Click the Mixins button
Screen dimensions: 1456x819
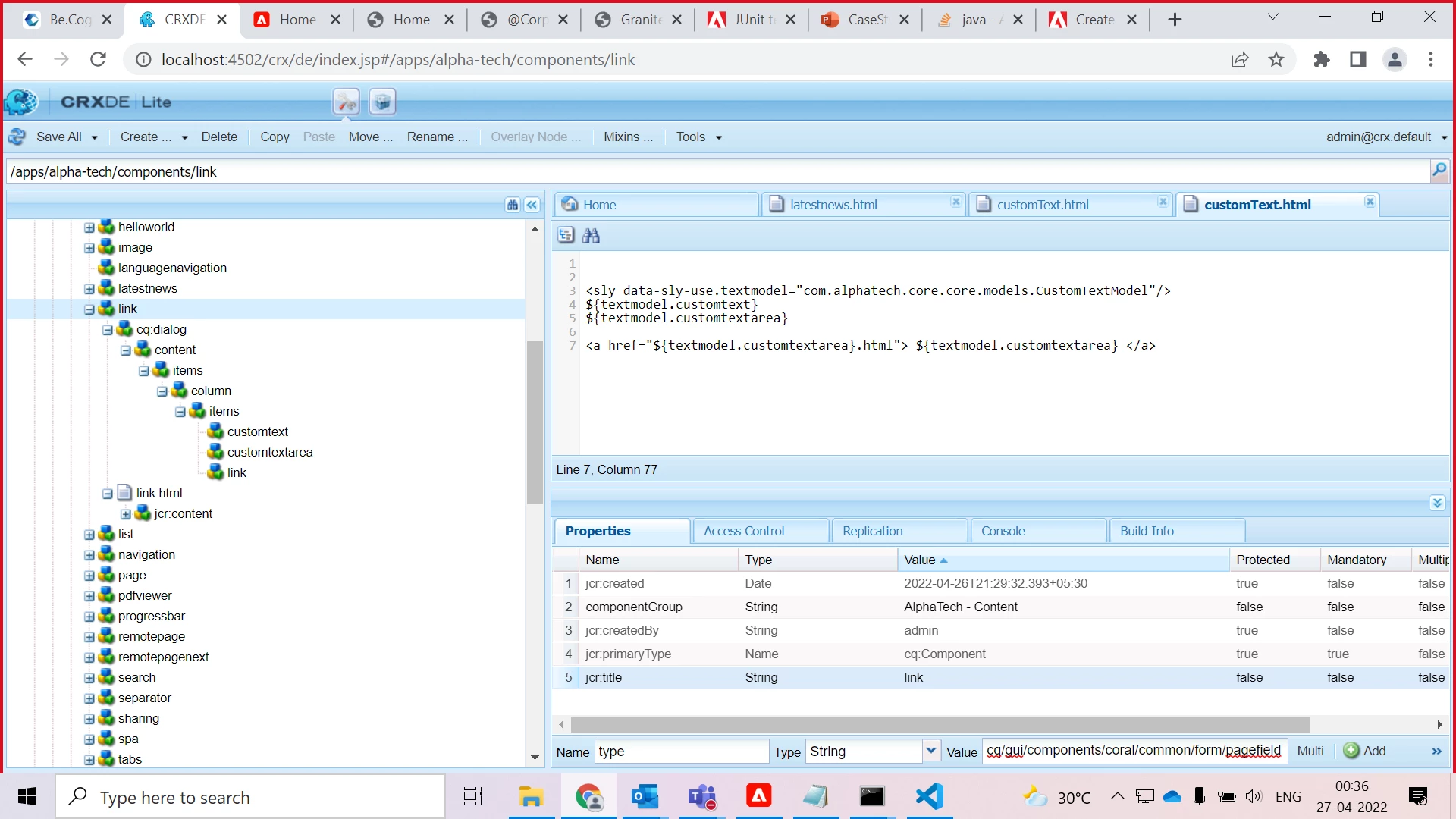pyautogui.click(x=627, y=136)
